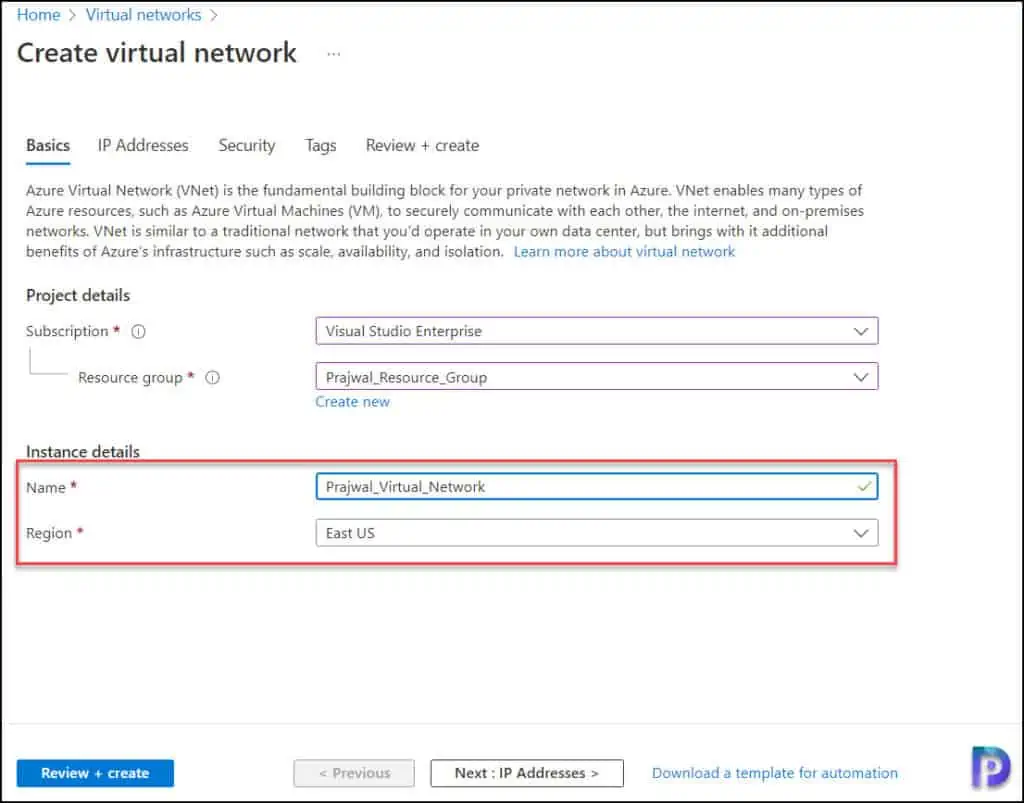Click the Subscription info icon
The width and height of the screenshot is (1024, 803).
click(138, 332)
